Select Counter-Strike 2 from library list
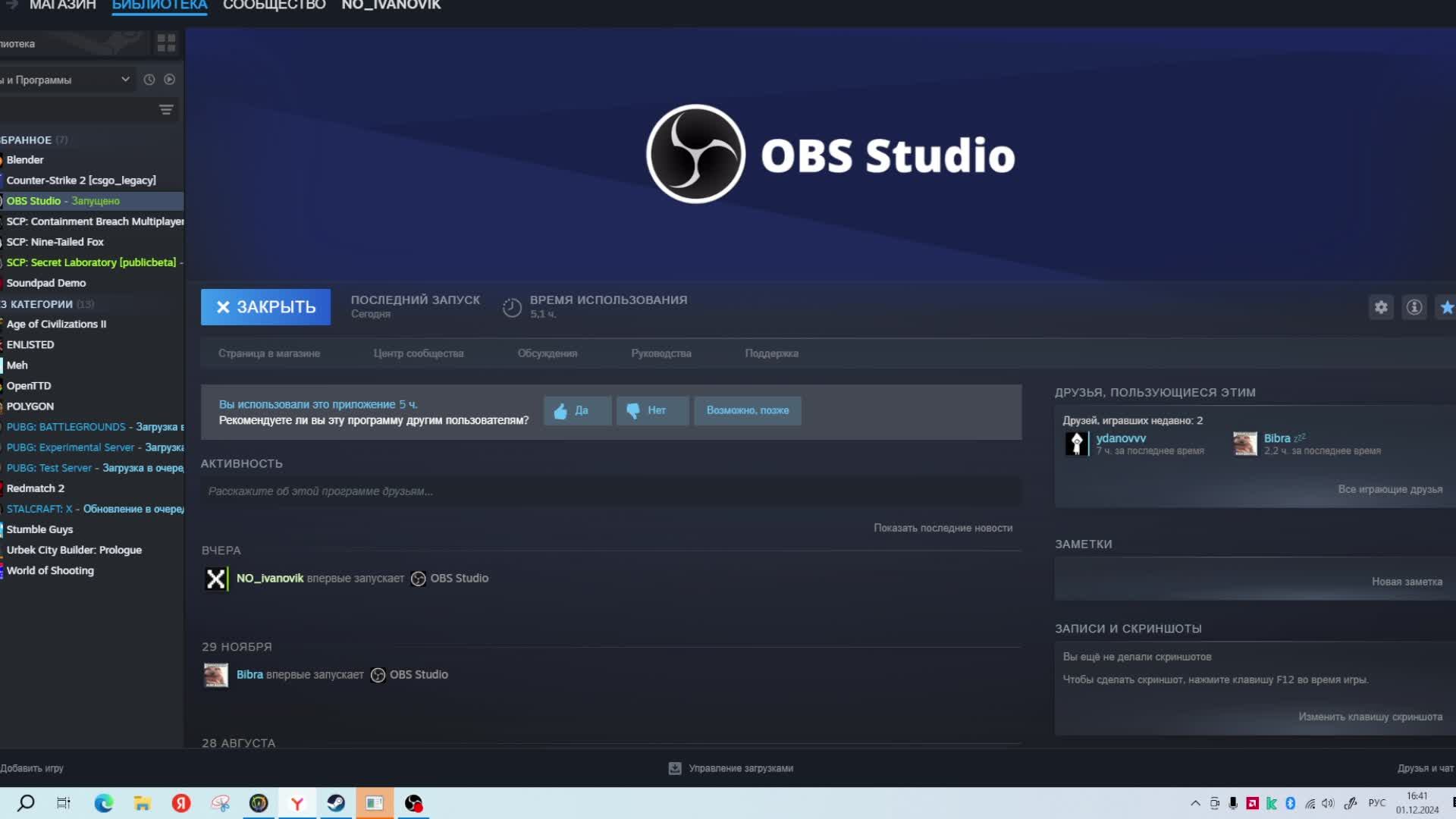The image size is (1456, 819). (81, 180)
